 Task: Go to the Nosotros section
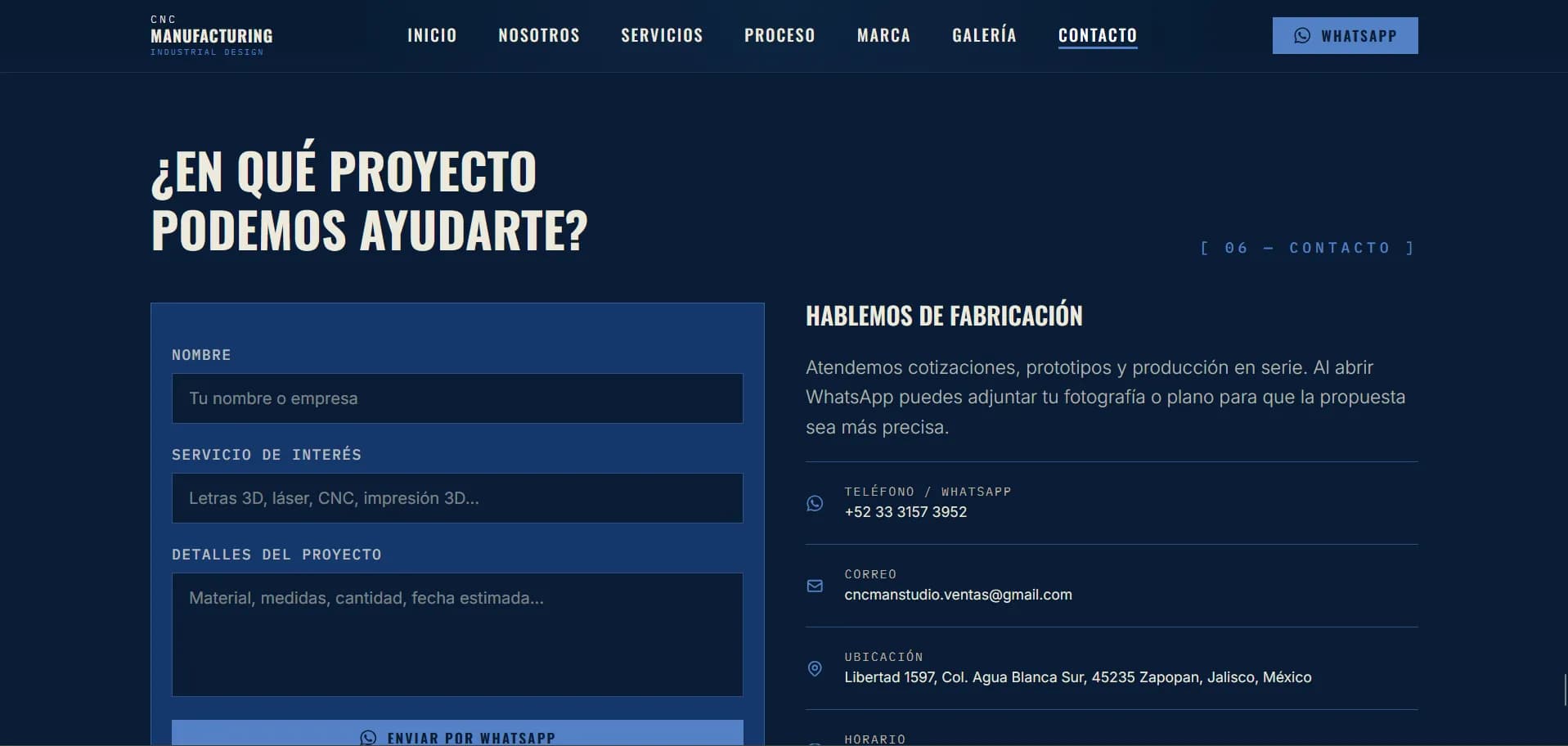click(x=539, y=35)
